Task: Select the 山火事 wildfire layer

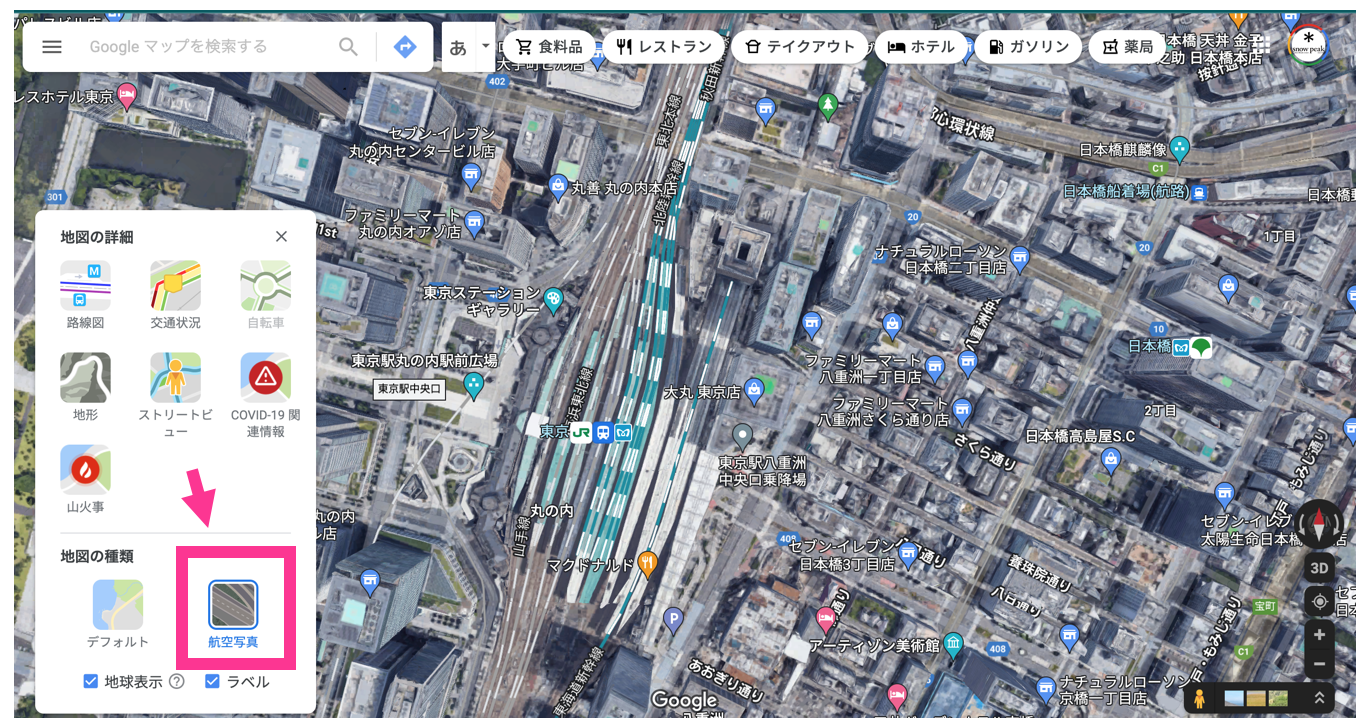Action: click(x=86, y=470)
